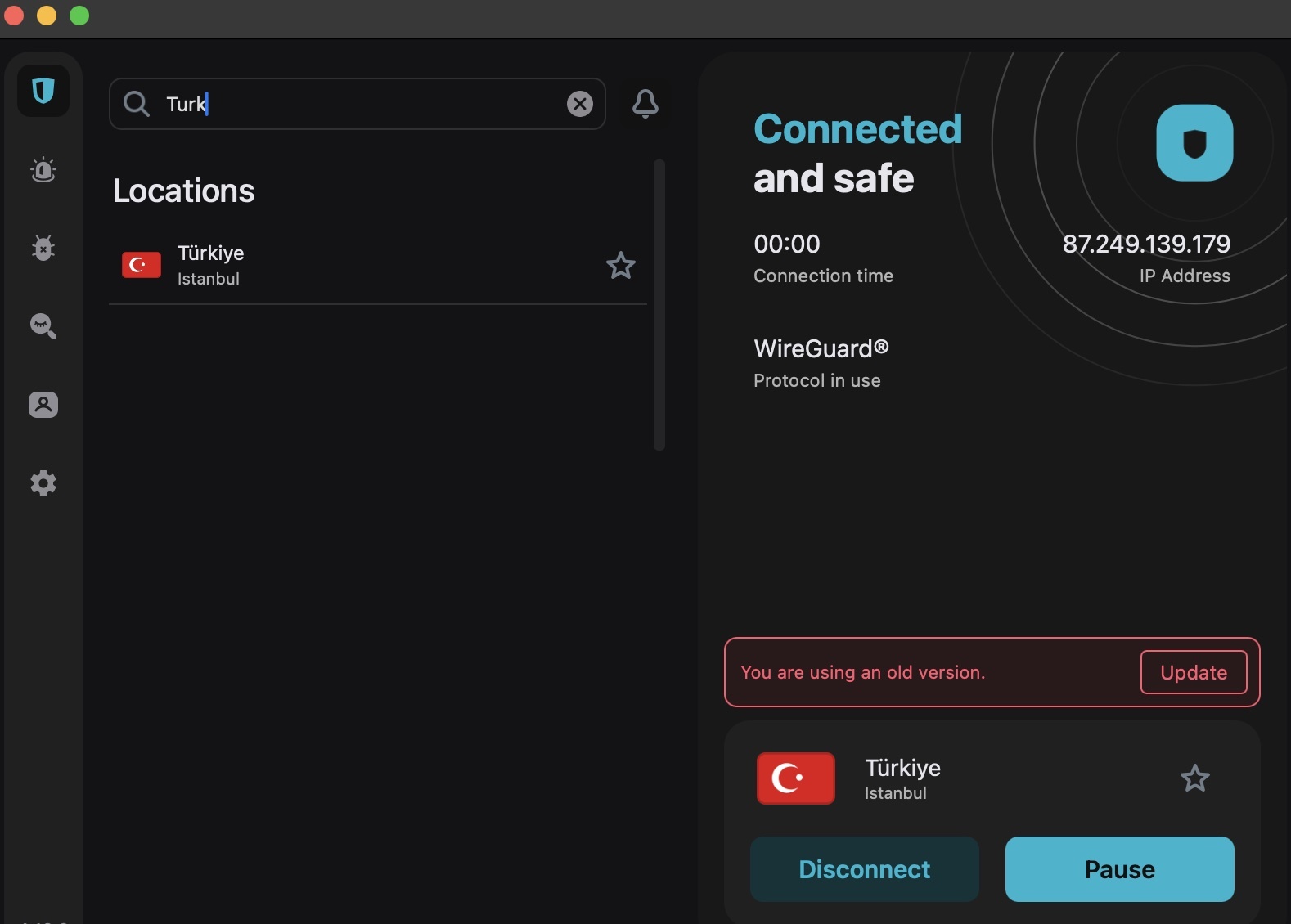Click the Locations heading
This screenshot has height=924, width=1291.
pyautogui.click(x=184, y=191)
